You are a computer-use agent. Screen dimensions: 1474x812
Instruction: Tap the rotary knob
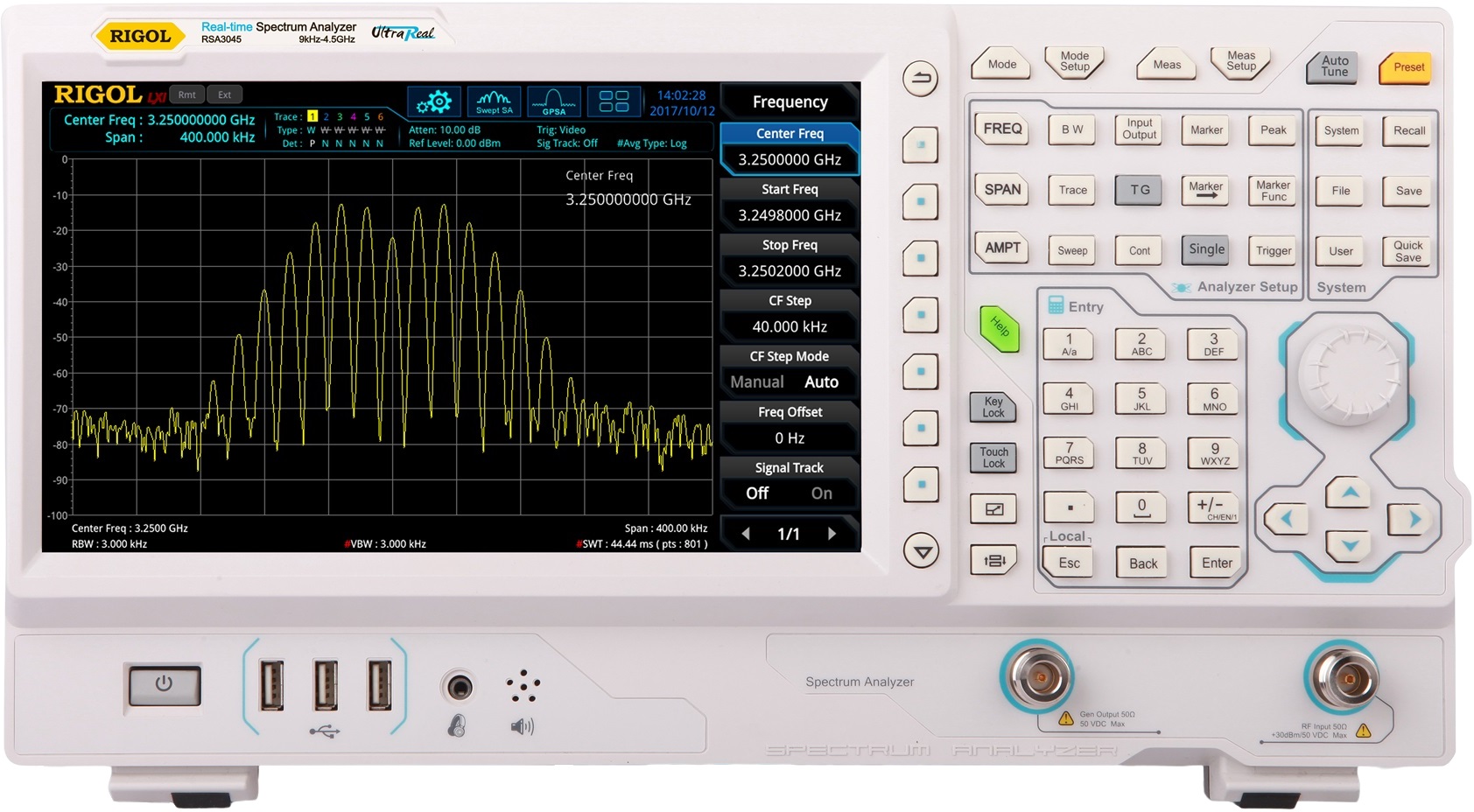[x=1349, y=374]
